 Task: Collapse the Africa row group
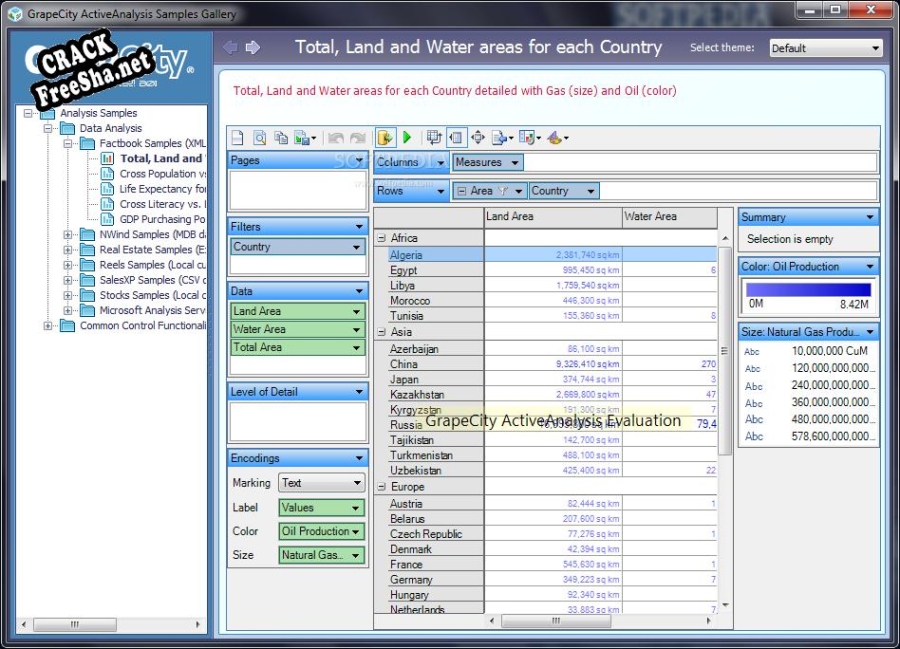coord(381,238)
